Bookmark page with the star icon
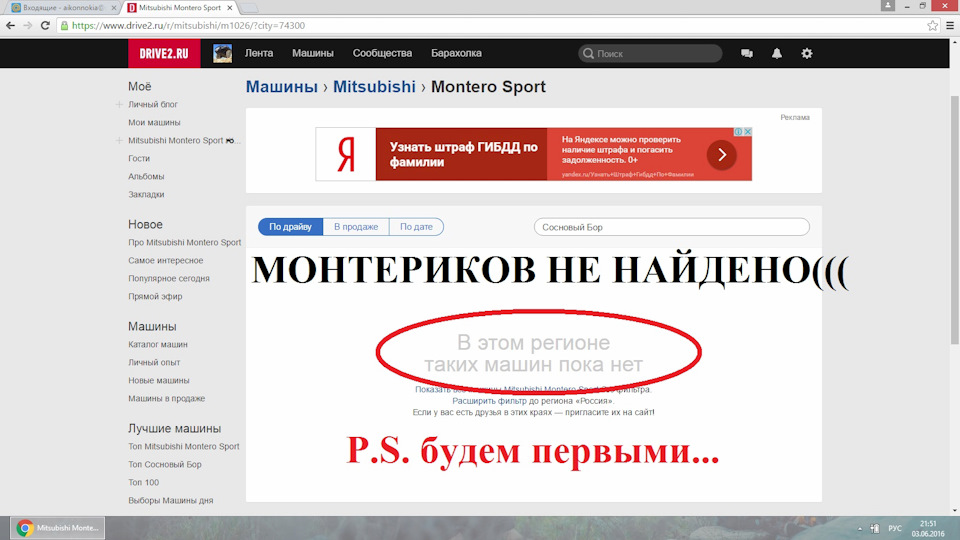 [x=932, y=25]
